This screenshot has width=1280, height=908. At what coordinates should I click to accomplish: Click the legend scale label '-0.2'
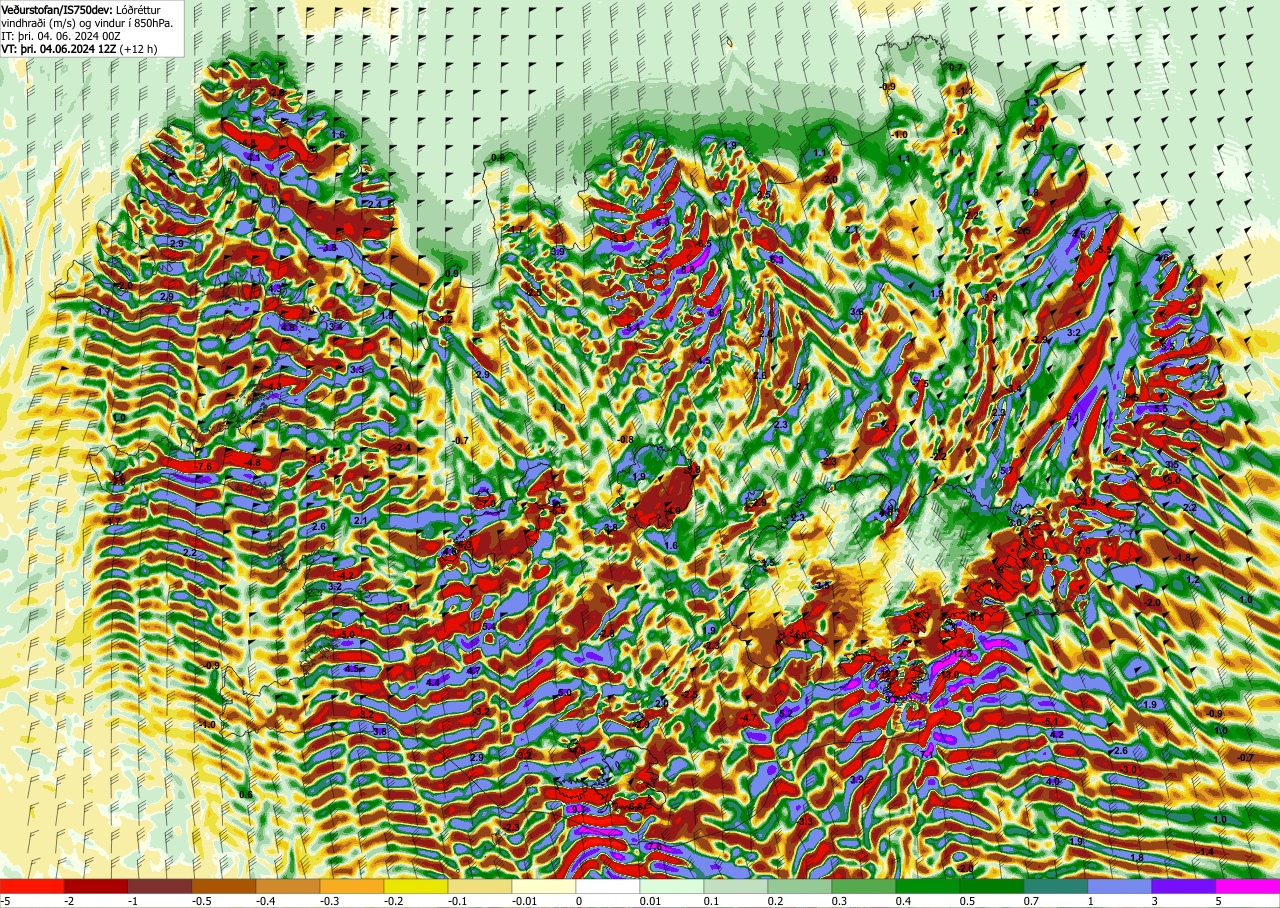pos(393,901)
